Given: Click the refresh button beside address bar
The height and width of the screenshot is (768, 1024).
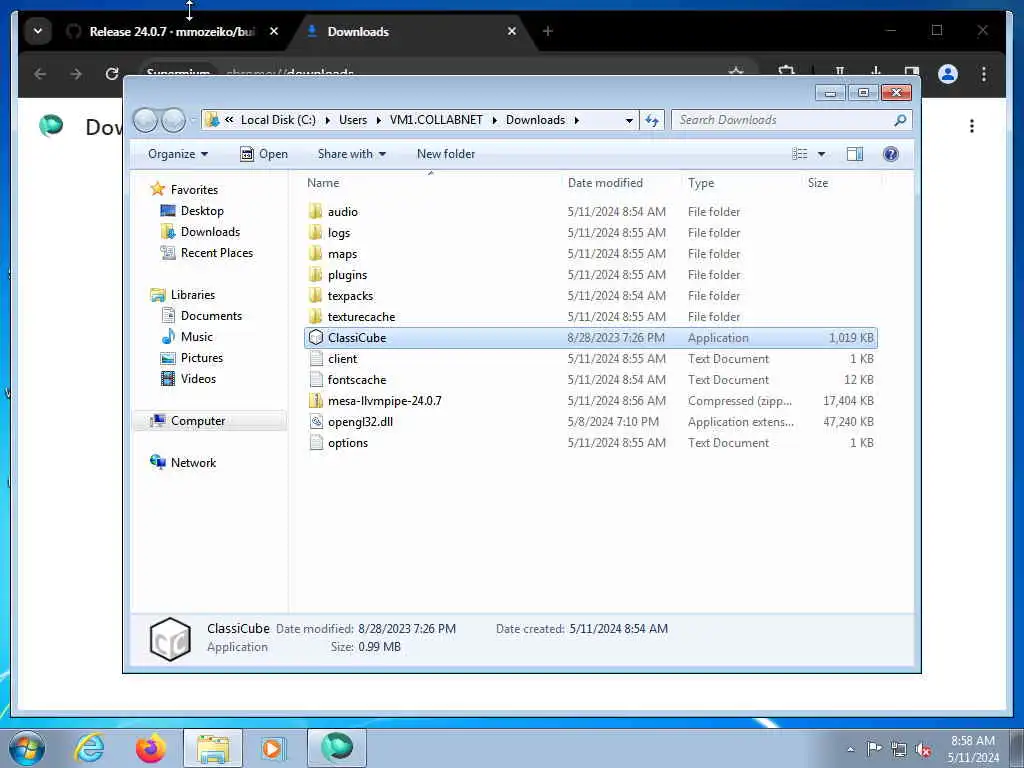Looking at the screenshot, I should (652, 120).
